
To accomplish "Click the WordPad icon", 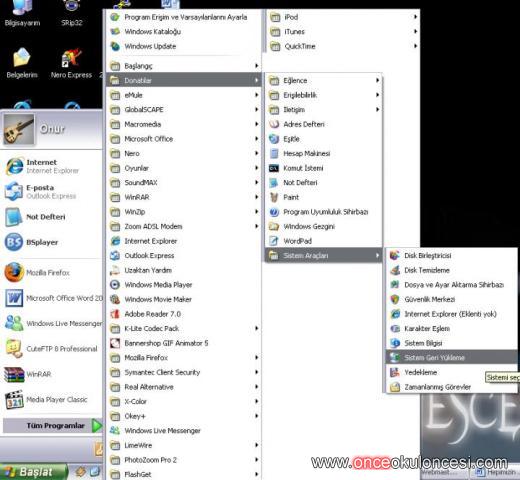I will point(274,241).
